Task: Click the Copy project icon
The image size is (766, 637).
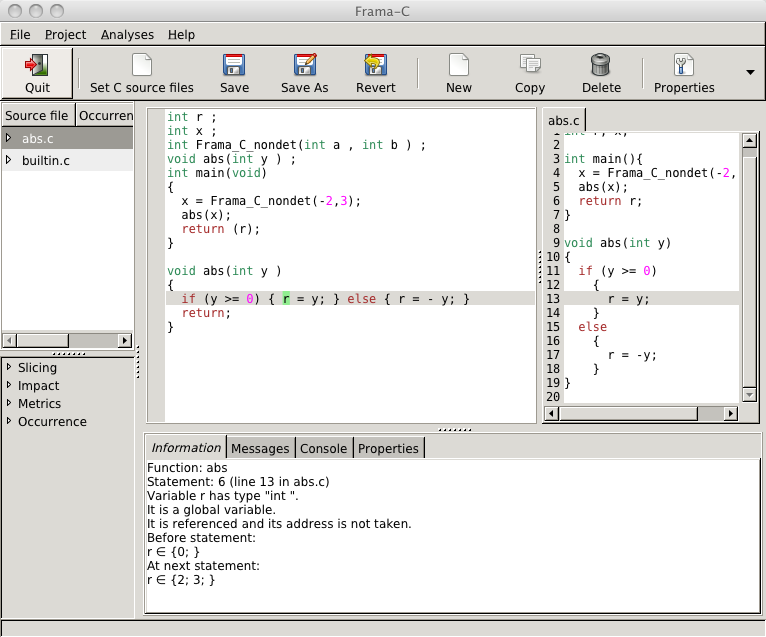Action: pyautogui.click(x=530, y=64)
